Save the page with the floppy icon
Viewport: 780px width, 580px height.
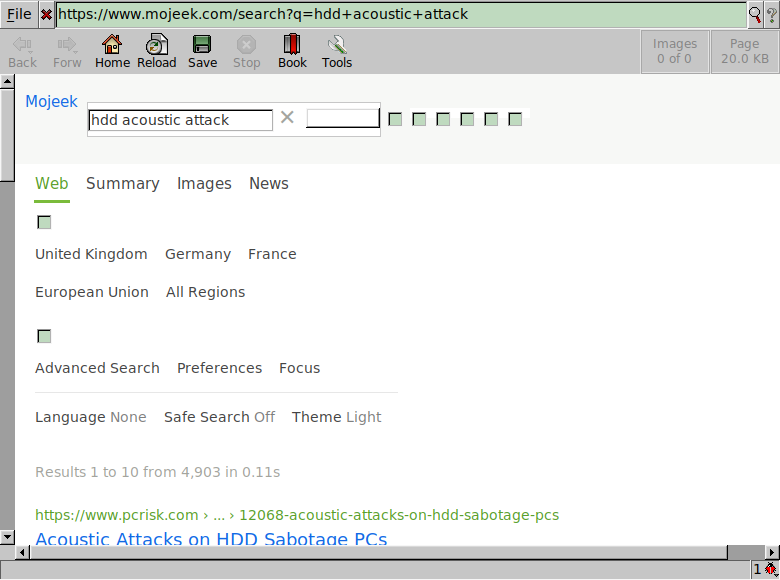click(x=202, y=52)
